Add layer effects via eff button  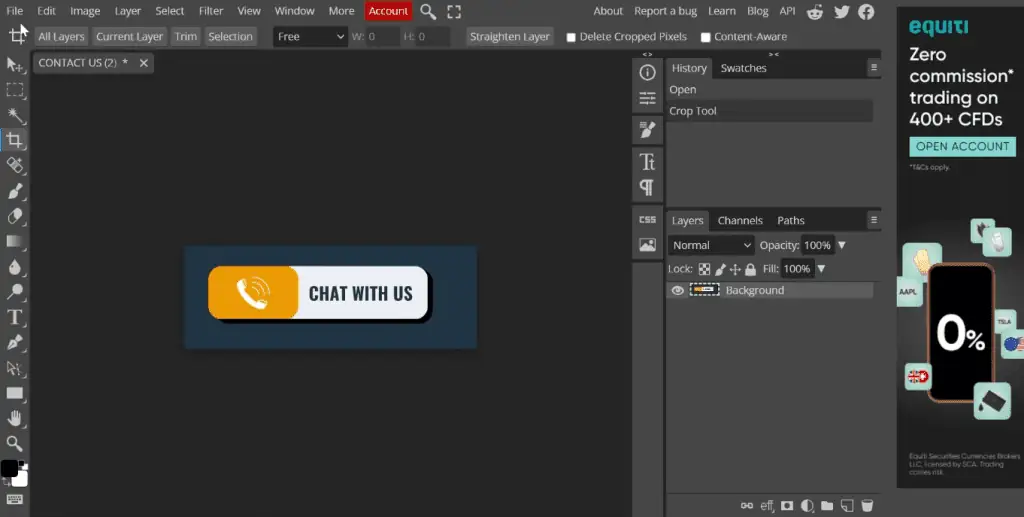767,505
